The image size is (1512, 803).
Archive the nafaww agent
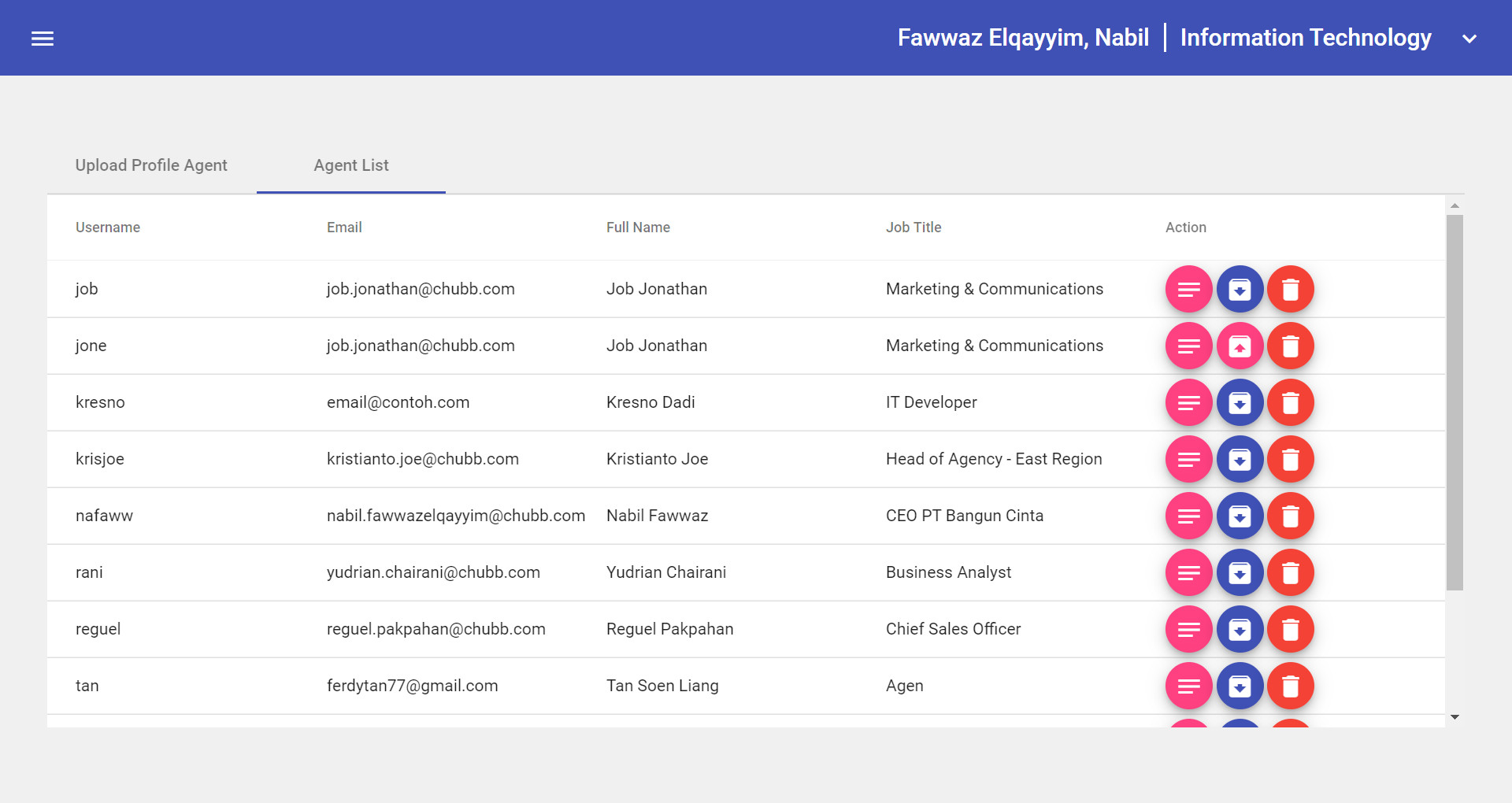(1240, 516)
